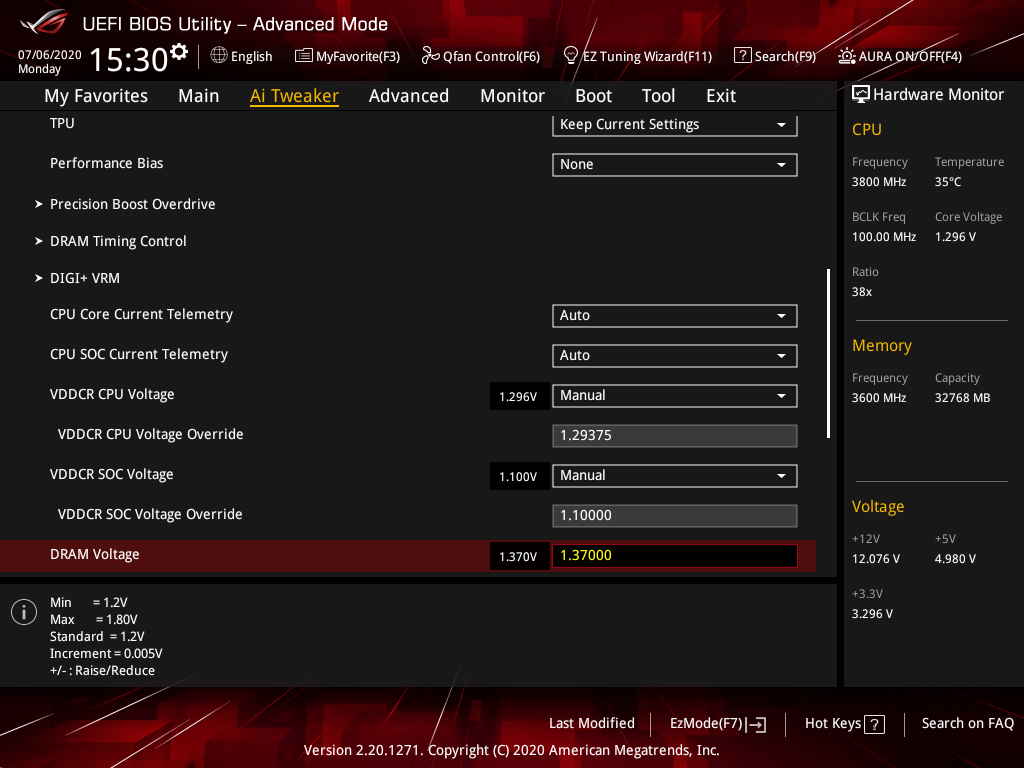Open clock settings gear icon
Viewport: 1024px width, 768px height.
click(x=179, y=51)
